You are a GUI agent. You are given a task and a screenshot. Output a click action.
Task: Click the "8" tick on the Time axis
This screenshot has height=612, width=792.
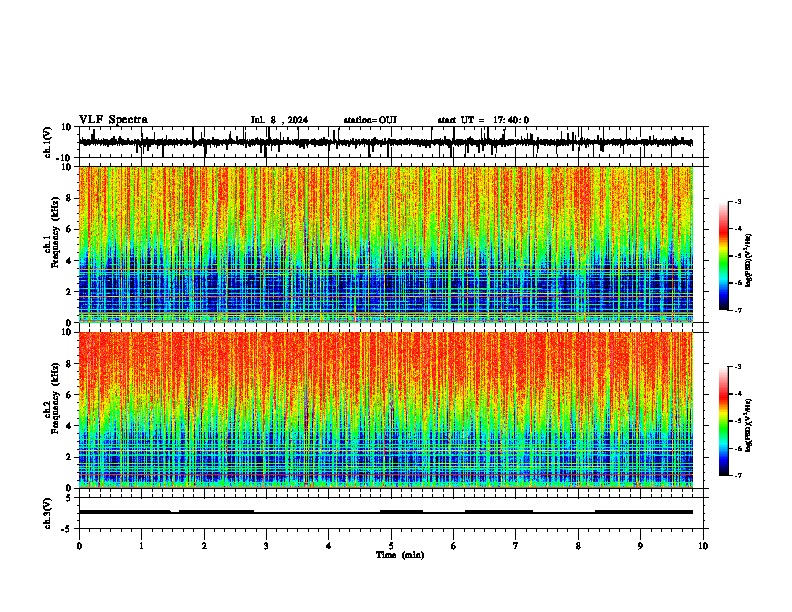coord(578,546)
